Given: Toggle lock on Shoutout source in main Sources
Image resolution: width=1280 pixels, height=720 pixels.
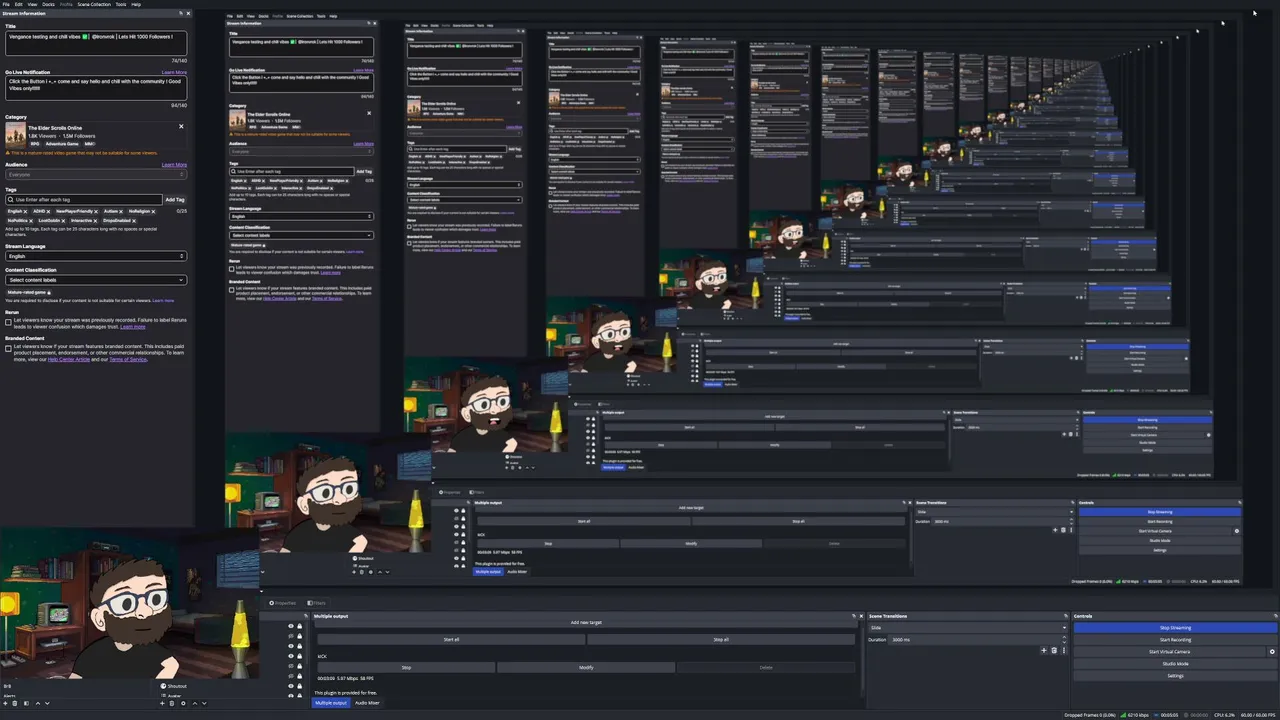Looking at the screenshot, I should pyautogui.click(x=300, y=686).
